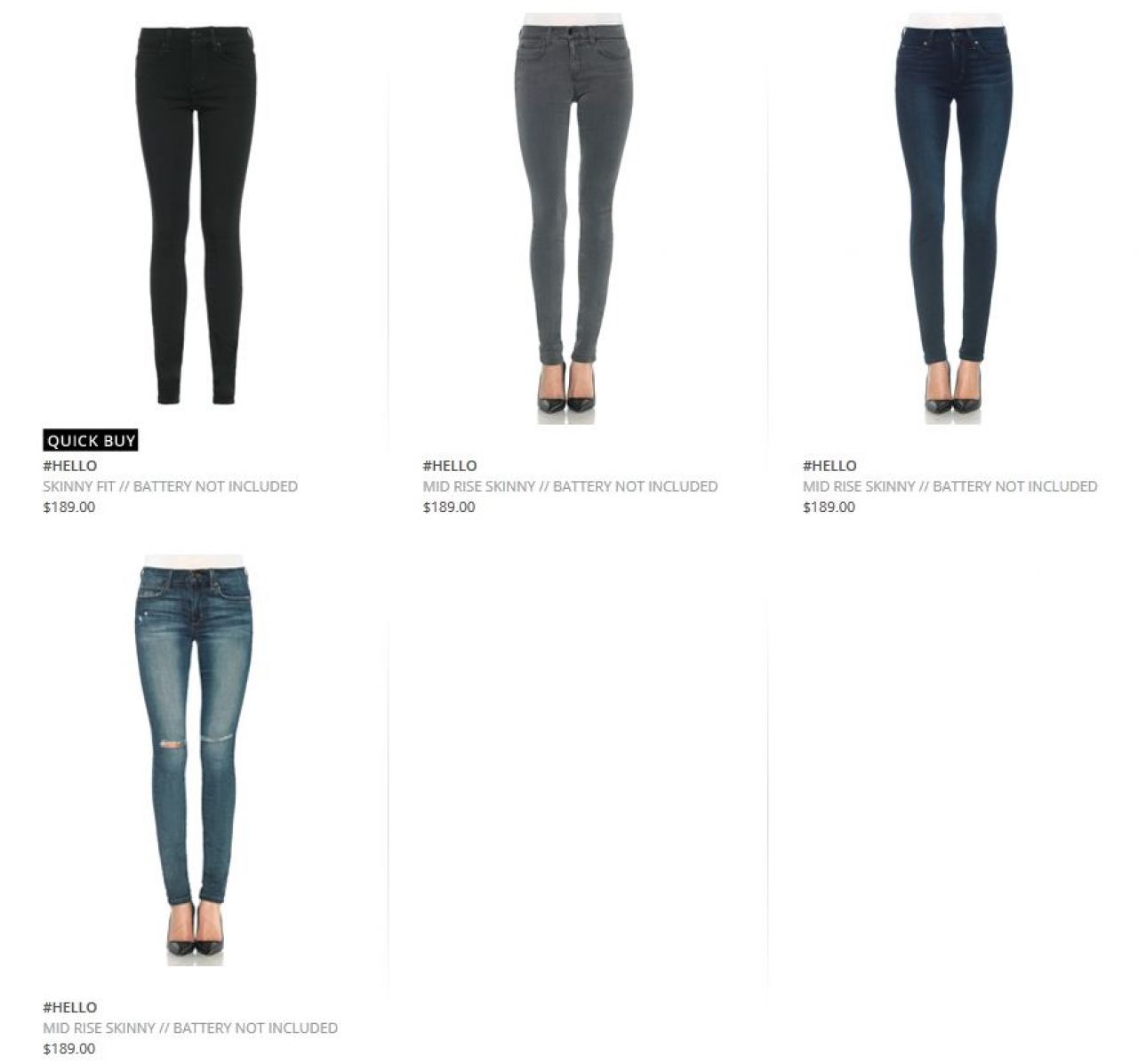
Task: Click the QUICK BUY button
Action: pos(90,440)
